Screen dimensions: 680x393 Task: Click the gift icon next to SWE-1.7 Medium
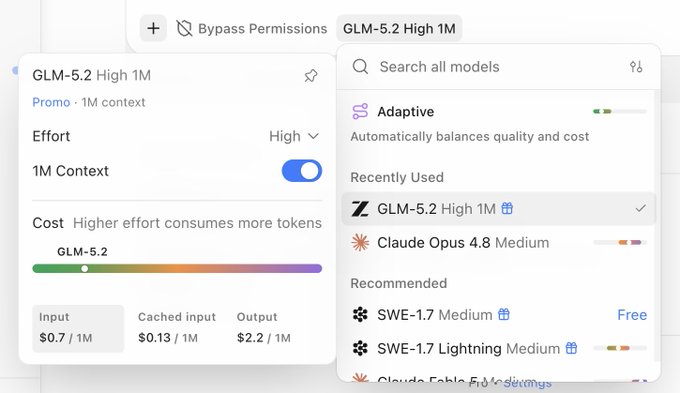click(503, 314)
